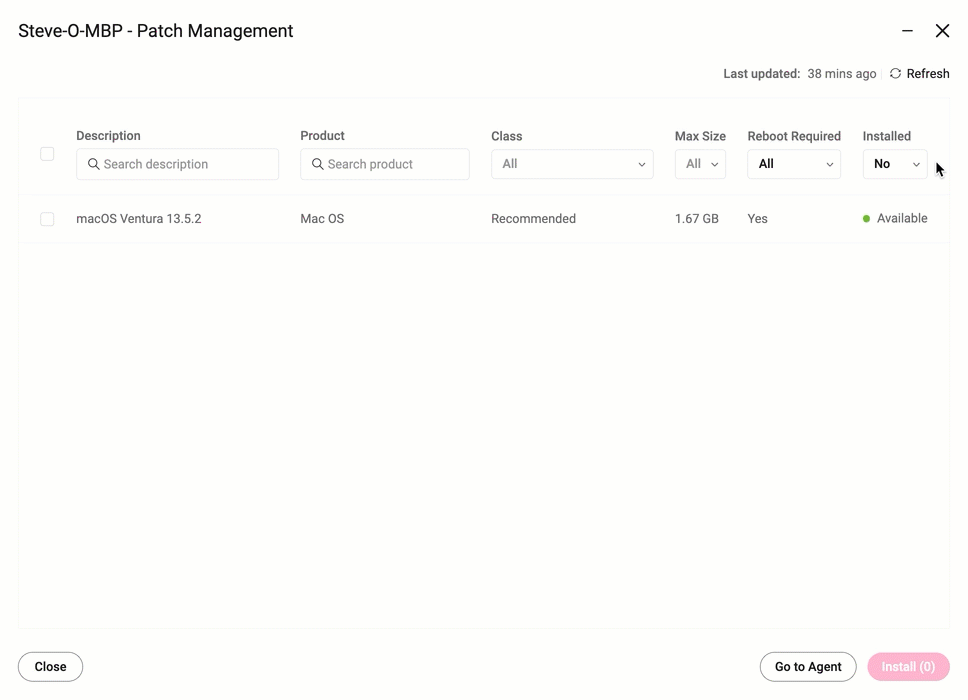Click the Reboot Required column header
968x700 pixels.
click(x=794, y=136)
